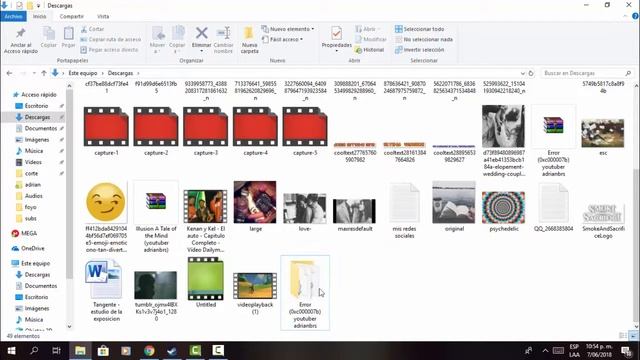Image resolution: width=640 pixels, height=360 pixels.
Task: Click Anclar al Acceso rápido pin icon
Action: pyautogui.click(x=20, y=33)
